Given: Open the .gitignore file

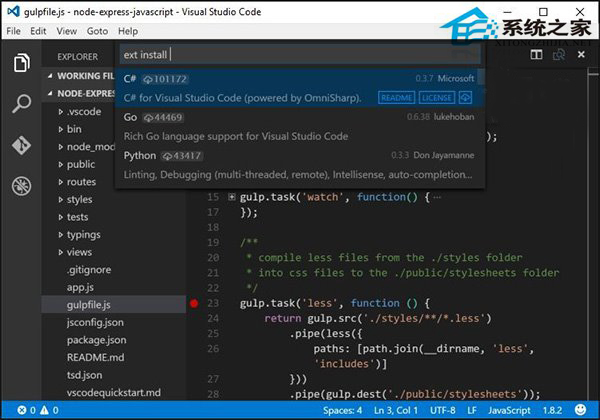Looking at the screenshot, I should [x=89, y=270].
